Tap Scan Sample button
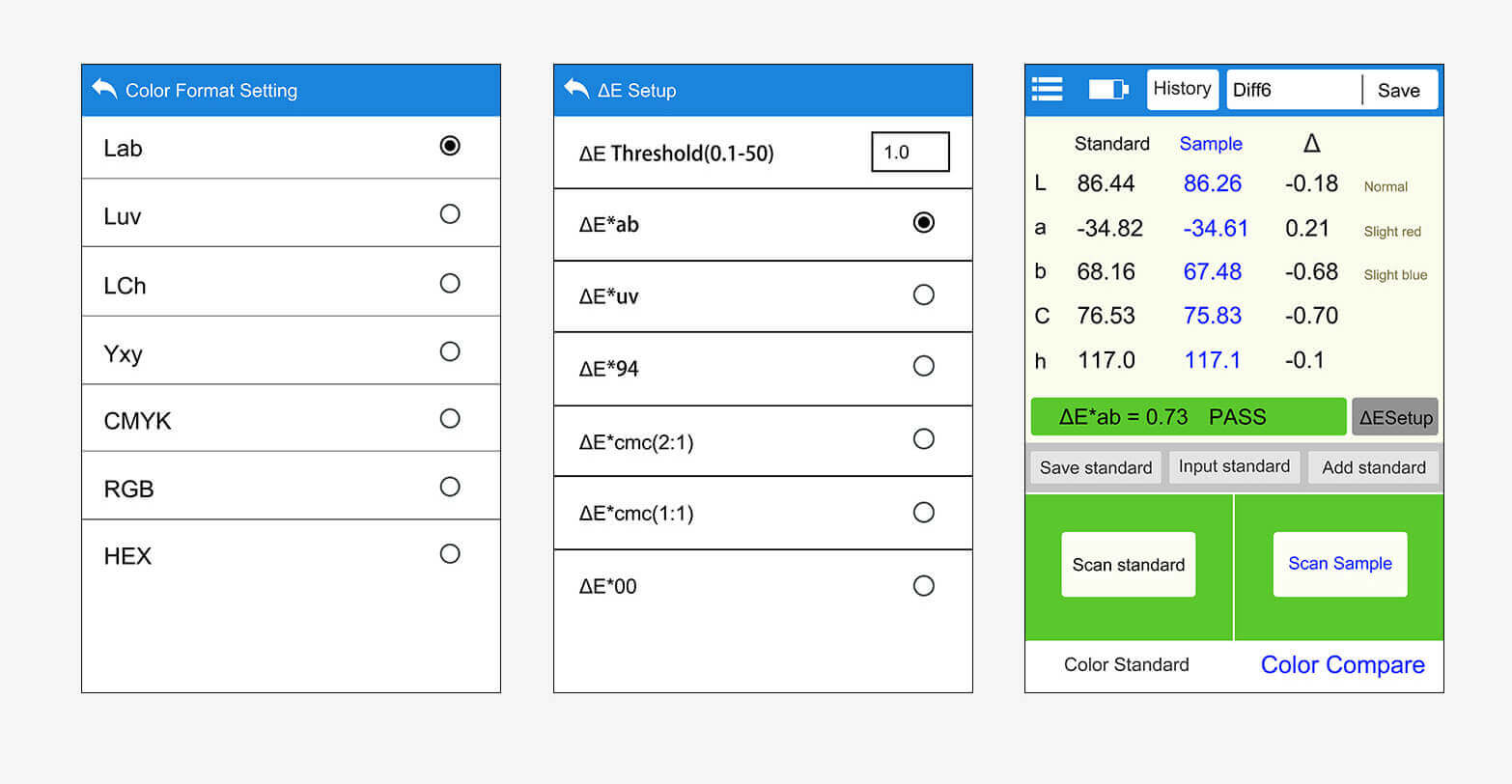The height and width of the screenshot is (784, 1512). point(1340,564)
